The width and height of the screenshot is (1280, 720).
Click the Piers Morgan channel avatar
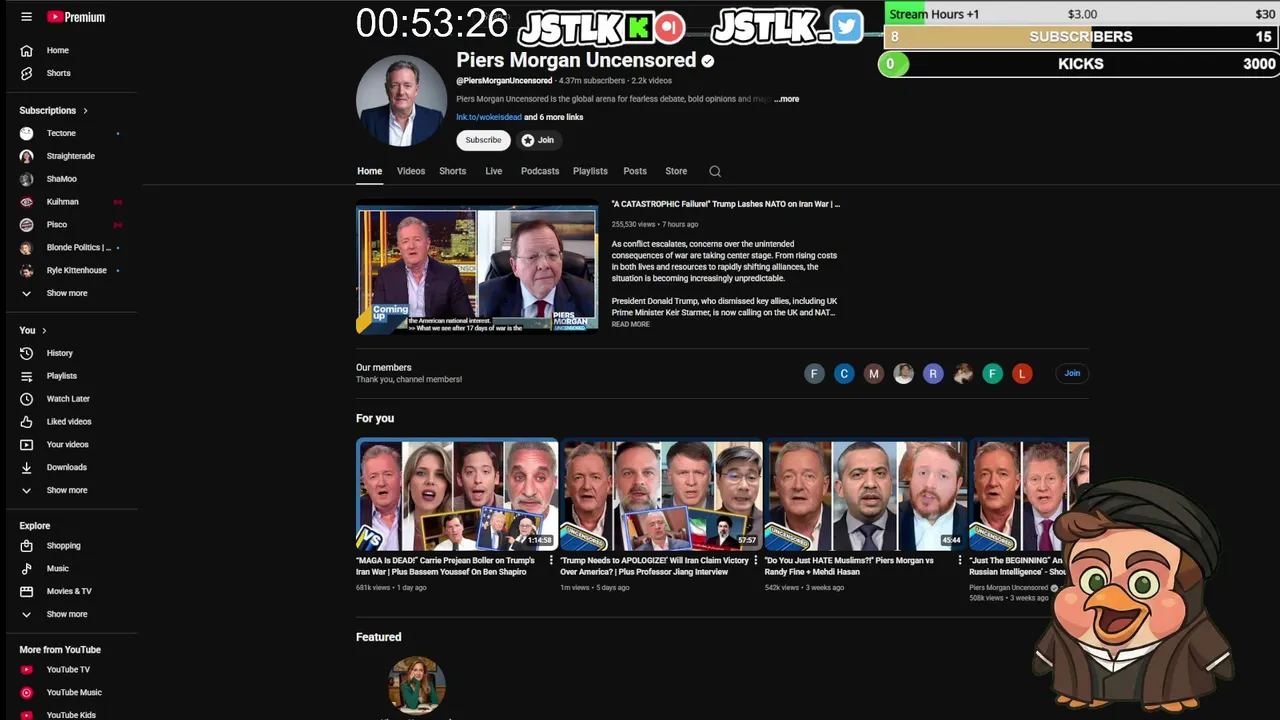coord(401,100)
